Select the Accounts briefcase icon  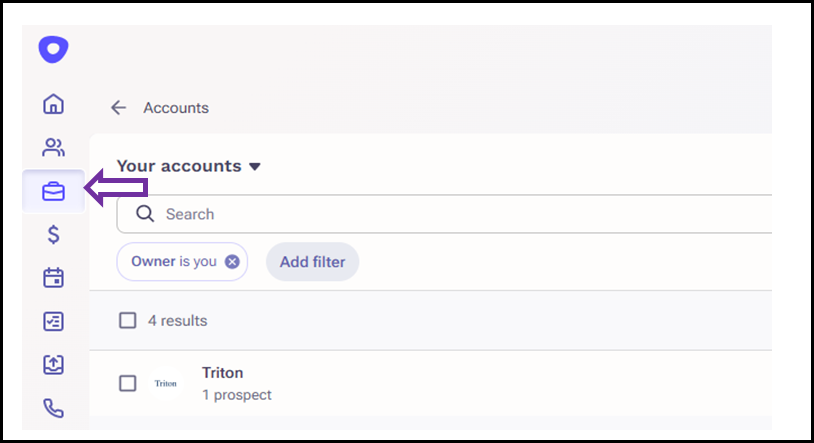pyautogui.click(x=53, y=192)
